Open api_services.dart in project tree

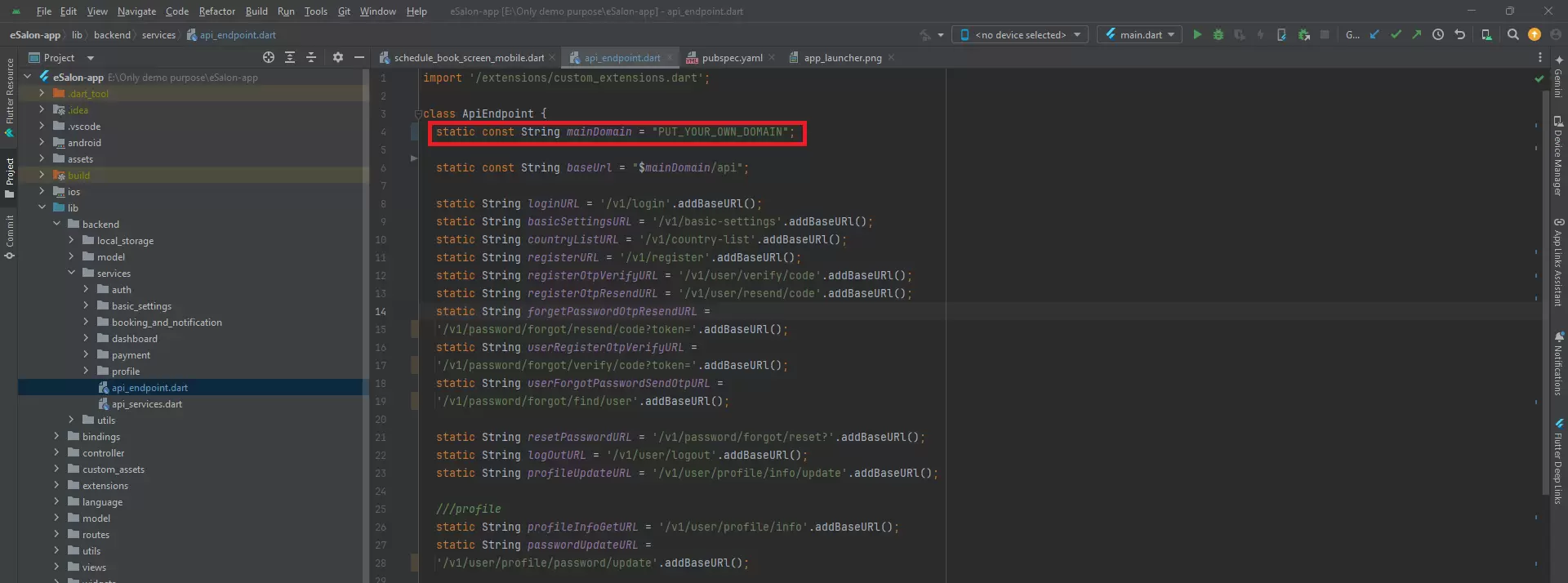[146, 404]
